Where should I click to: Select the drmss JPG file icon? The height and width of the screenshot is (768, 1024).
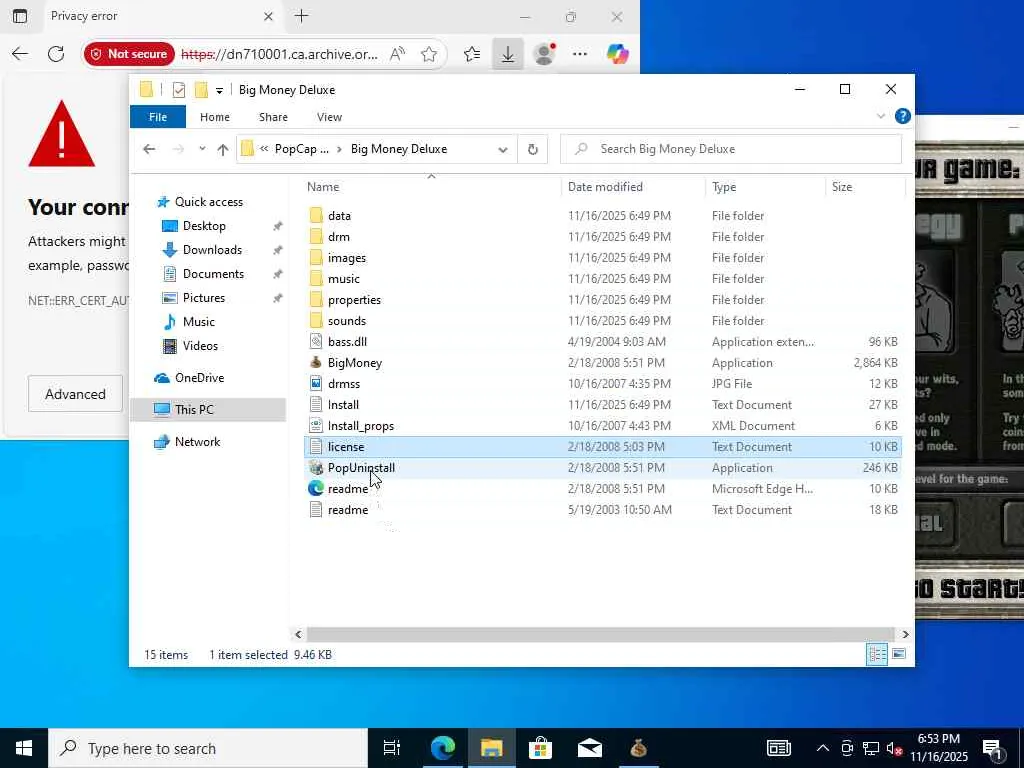(316, 383)
